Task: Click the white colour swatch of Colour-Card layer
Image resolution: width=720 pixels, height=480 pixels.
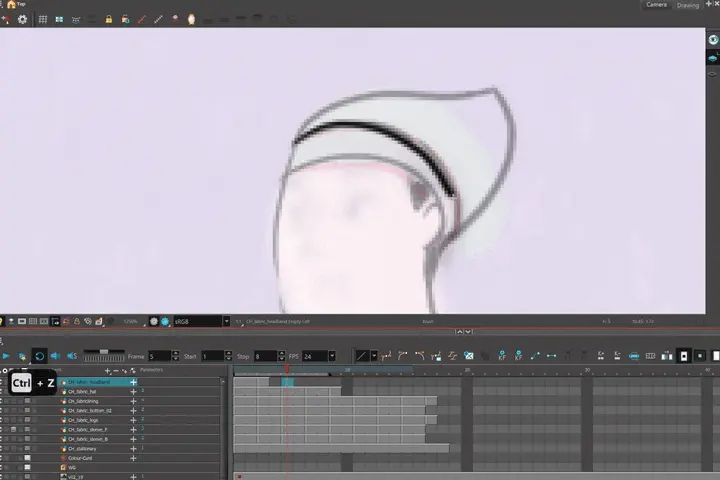Action: [28, 458]
